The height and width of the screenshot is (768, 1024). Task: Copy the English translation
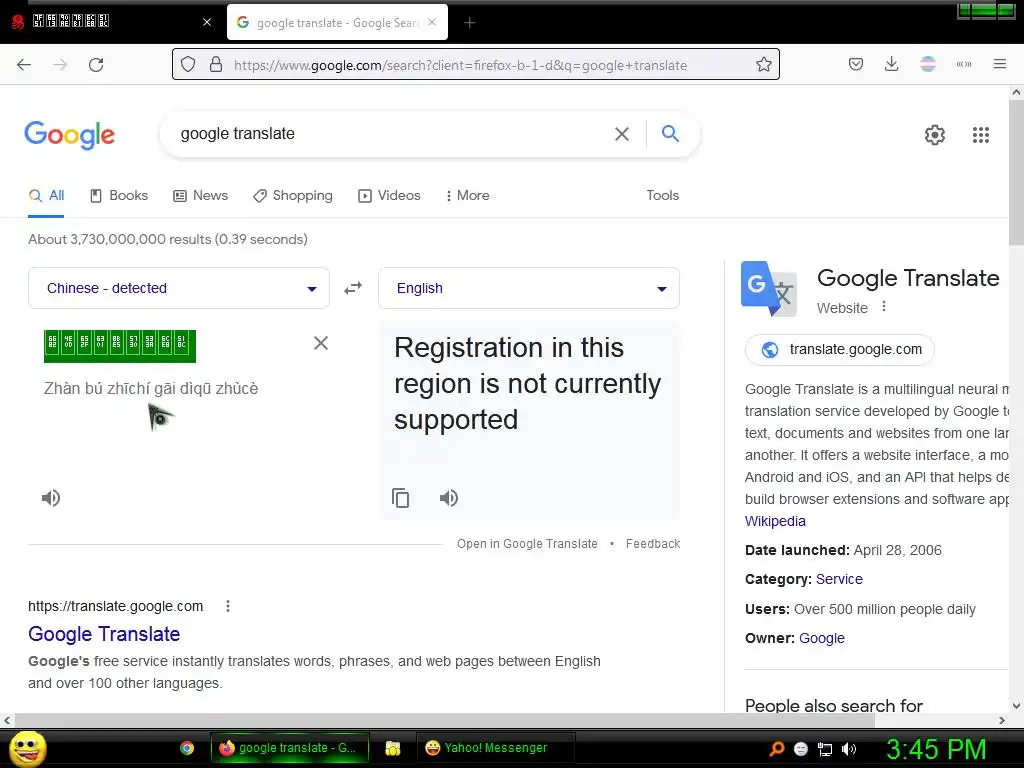click(400, 498)
